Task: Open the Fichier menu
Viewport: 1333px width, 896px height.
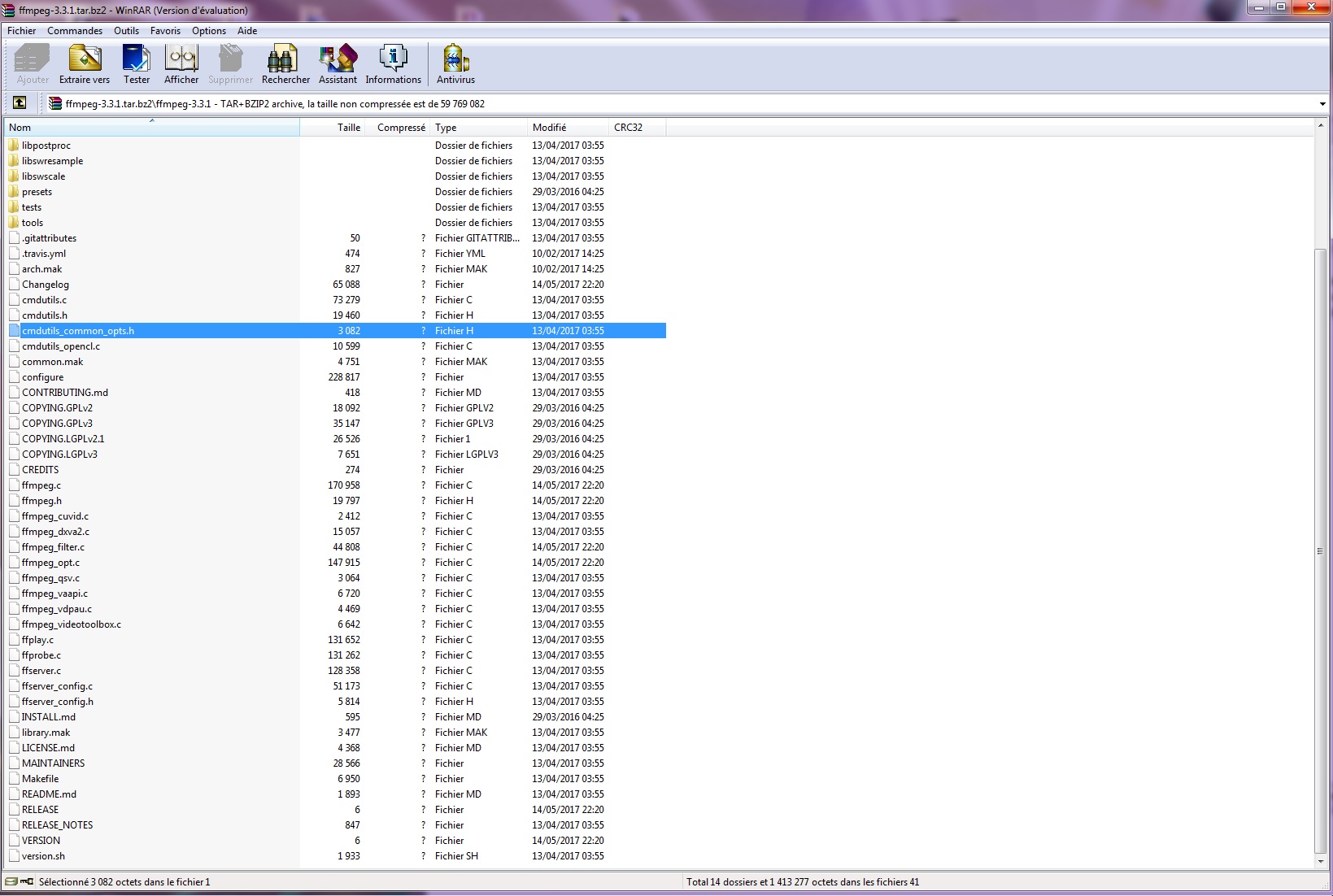Action: [22, 31]
